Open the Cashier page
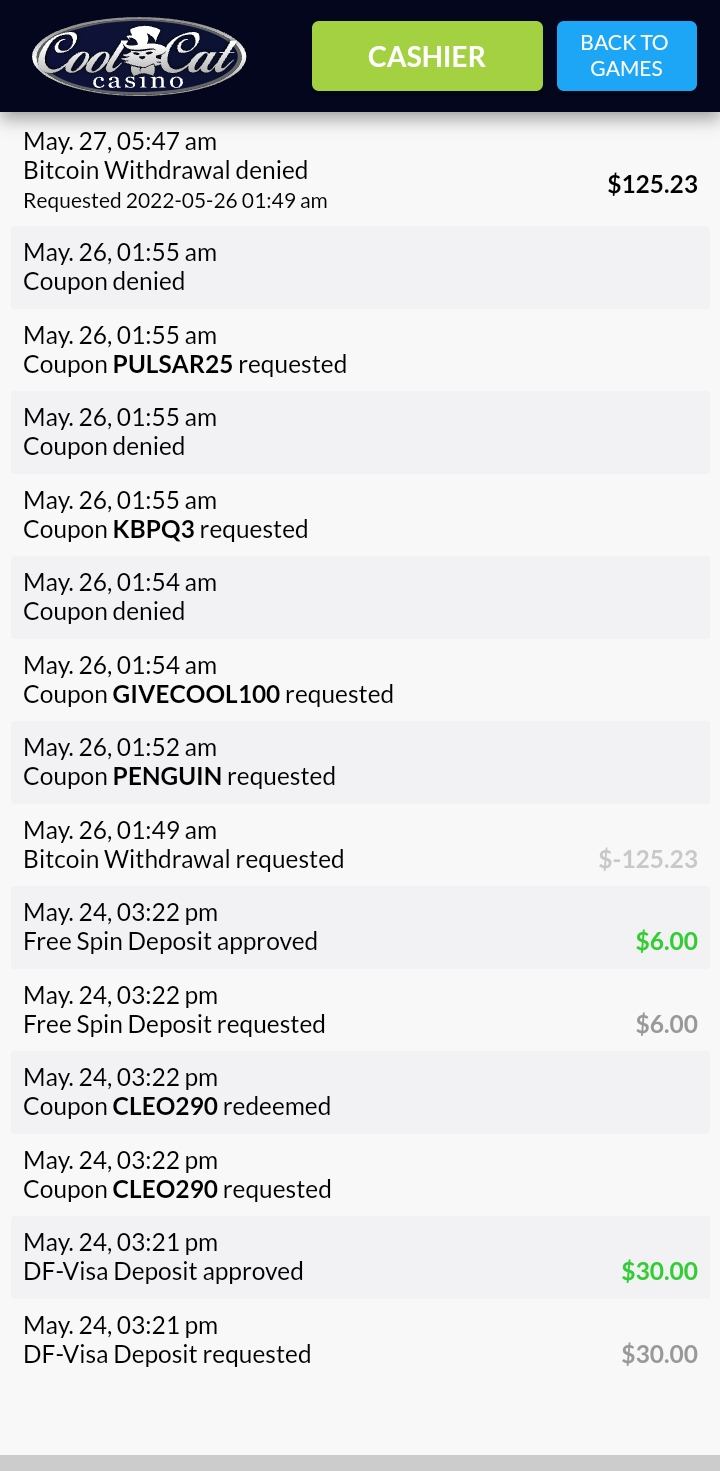 pyautogui.click(x=427, y=56)
